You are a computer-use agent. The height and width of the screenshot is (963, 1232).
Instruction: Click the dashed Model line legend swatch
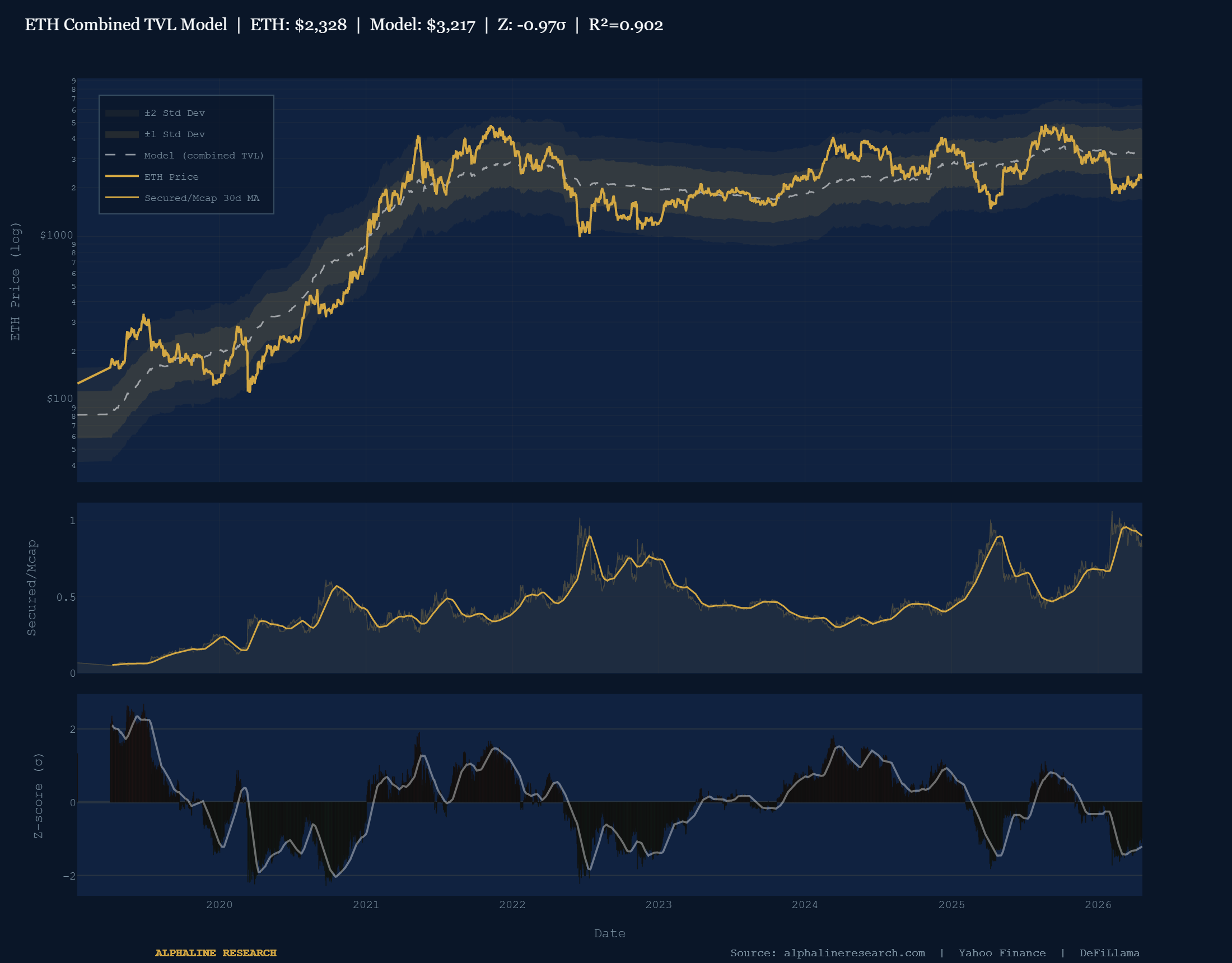point(122,155)
